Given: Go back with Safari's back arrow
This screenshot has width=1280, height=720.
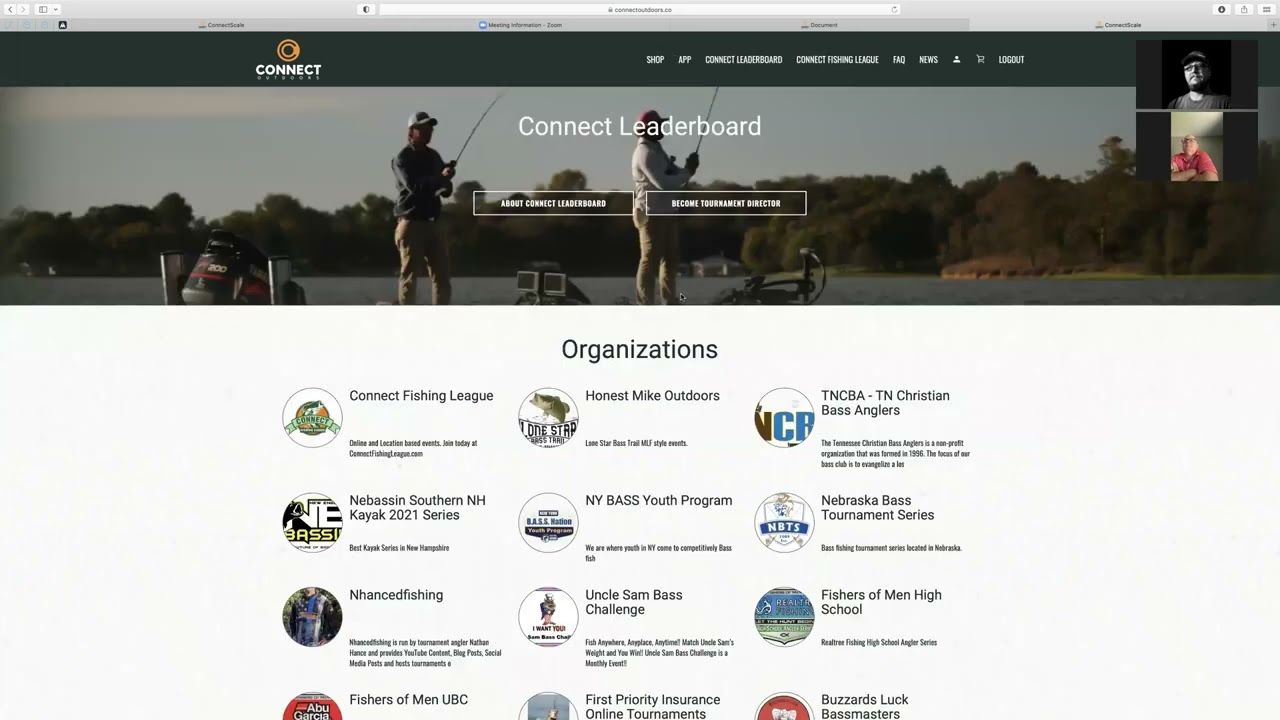Looking at the screenshot, I should [11, 9].
